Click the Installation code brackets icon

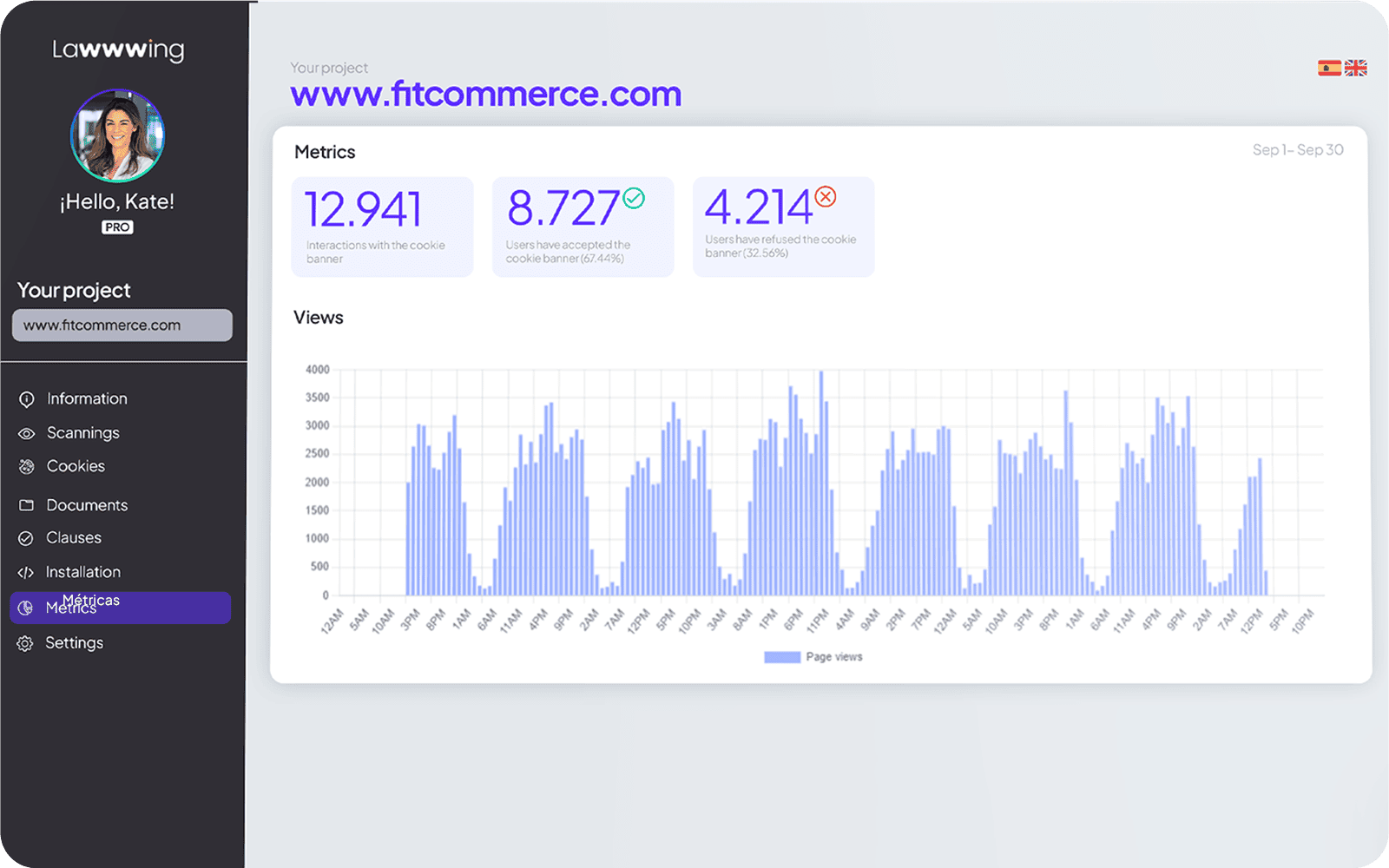(x=26, y=573)
